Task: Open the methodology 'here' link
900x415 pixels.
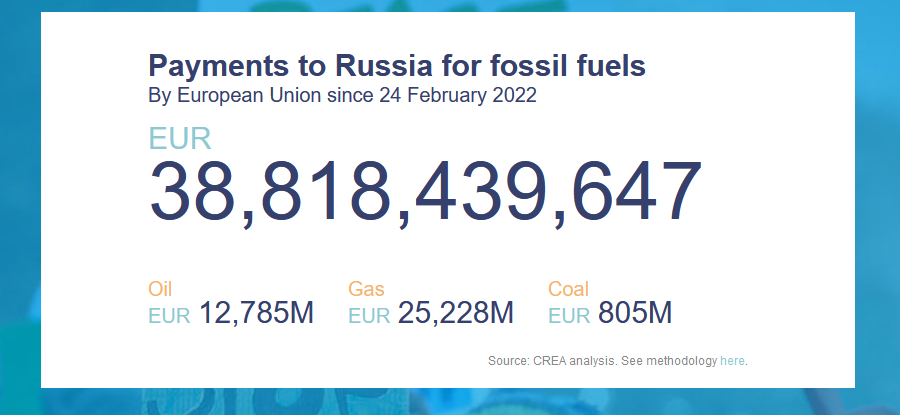Action: coord(732,361)
